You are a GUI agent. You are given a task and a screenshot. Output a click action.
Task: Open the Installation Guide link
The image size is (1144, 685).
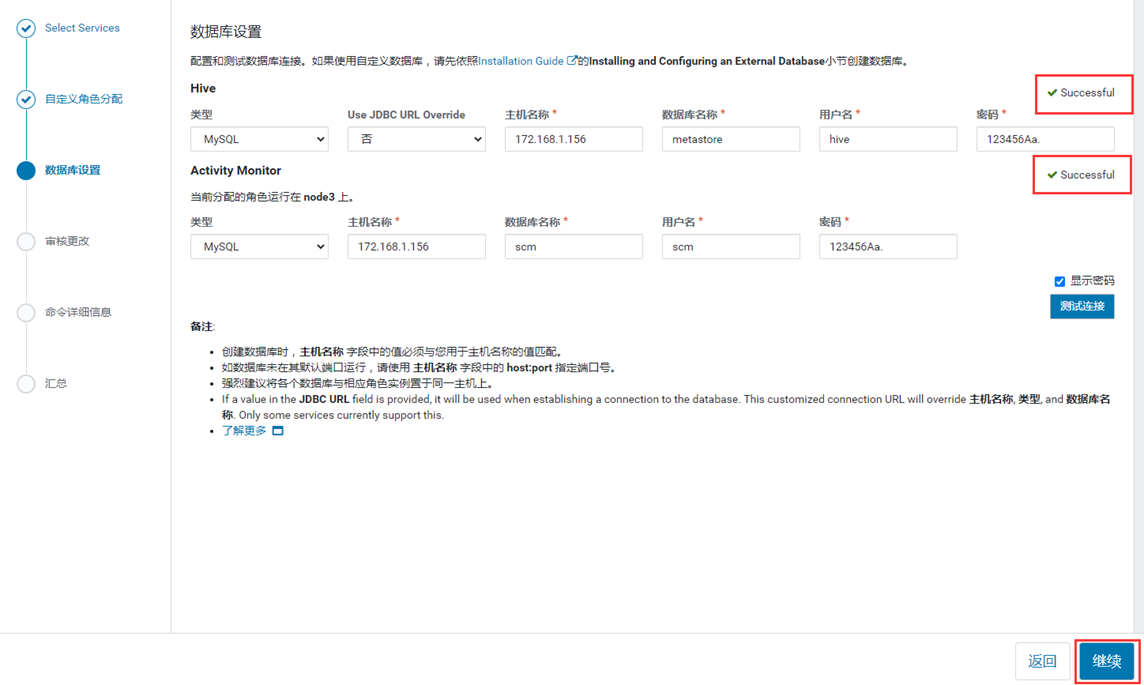[x=521, y=61]
